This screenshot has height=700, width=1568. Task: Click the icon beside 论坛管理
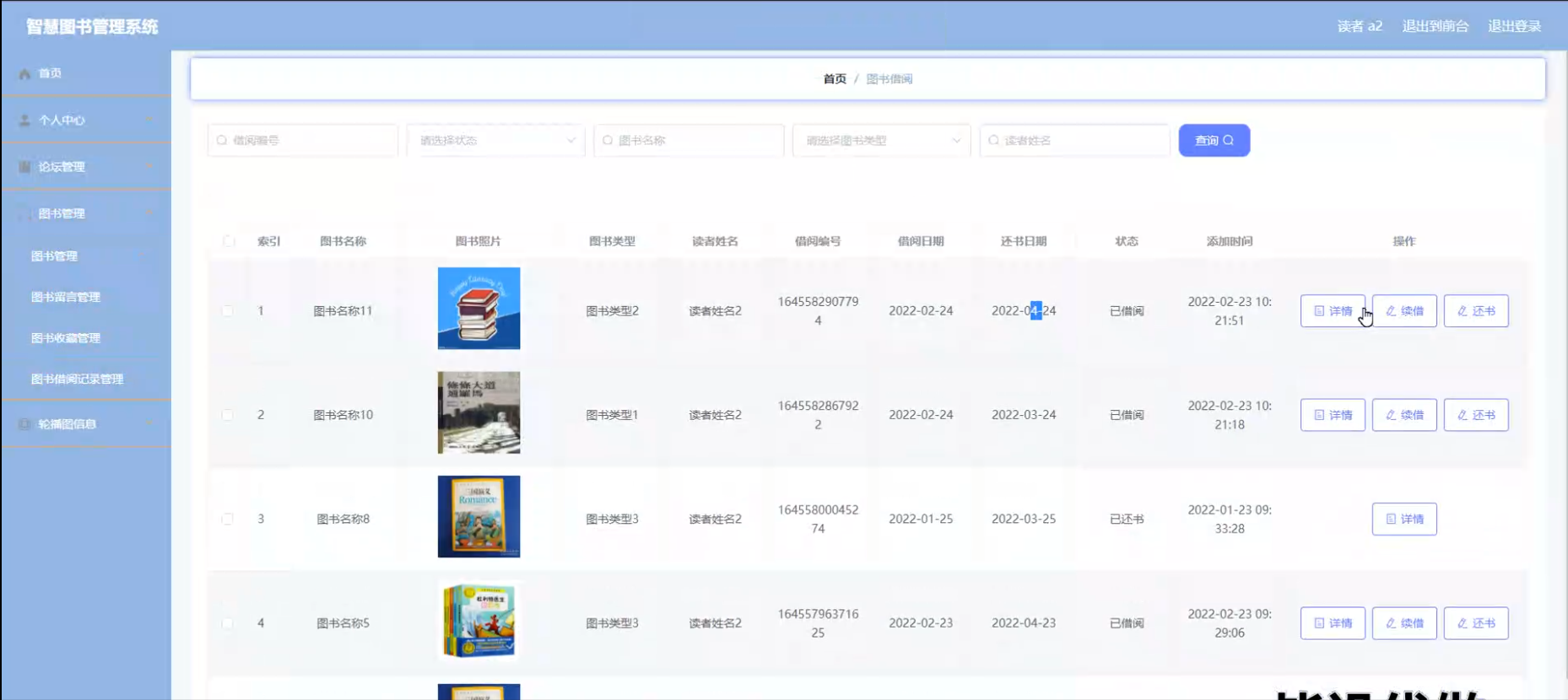coord(24,167)
